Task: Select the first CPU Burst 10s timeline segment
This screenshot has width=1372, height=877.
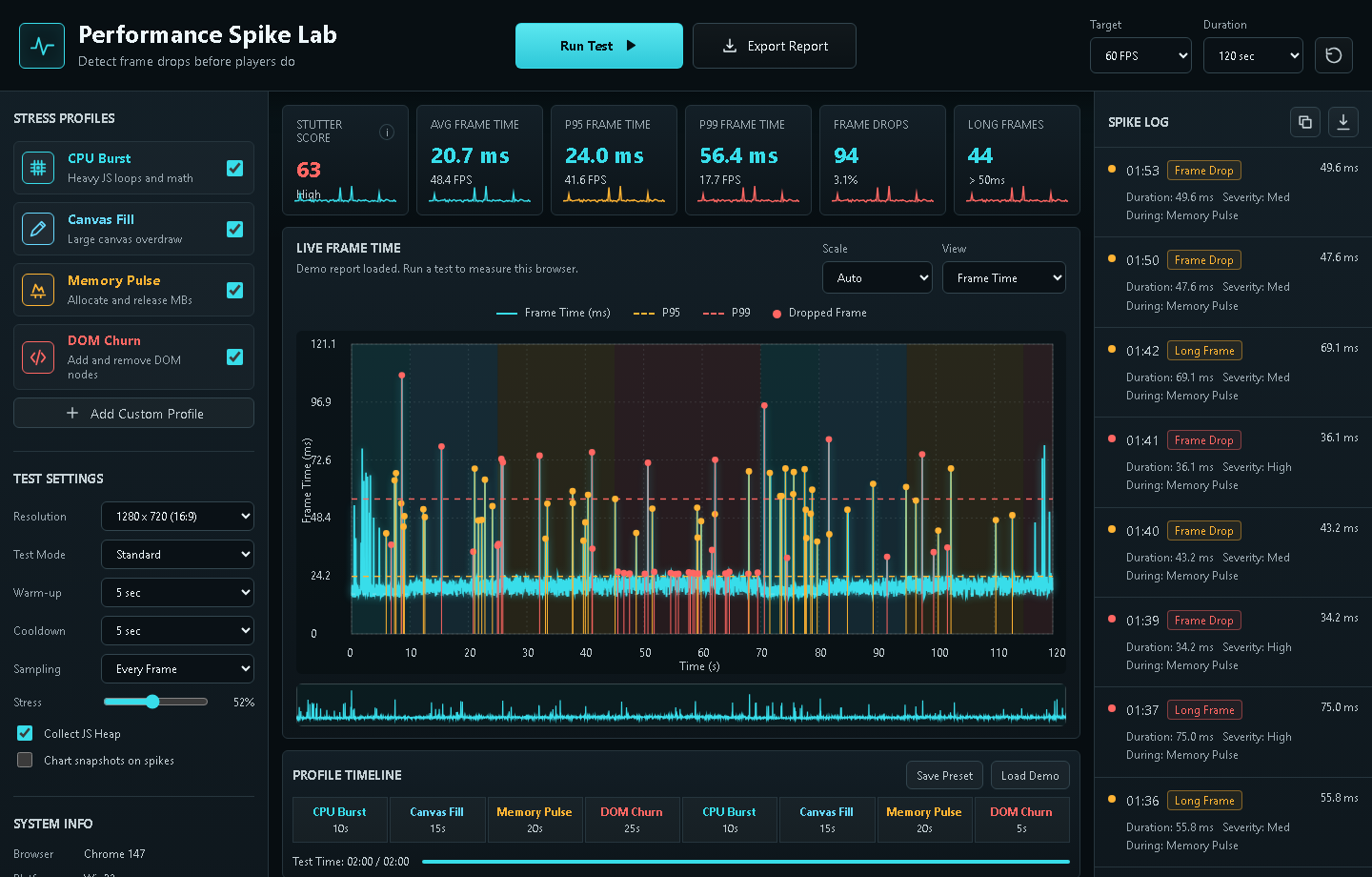Action: click(x=340, y=820)
